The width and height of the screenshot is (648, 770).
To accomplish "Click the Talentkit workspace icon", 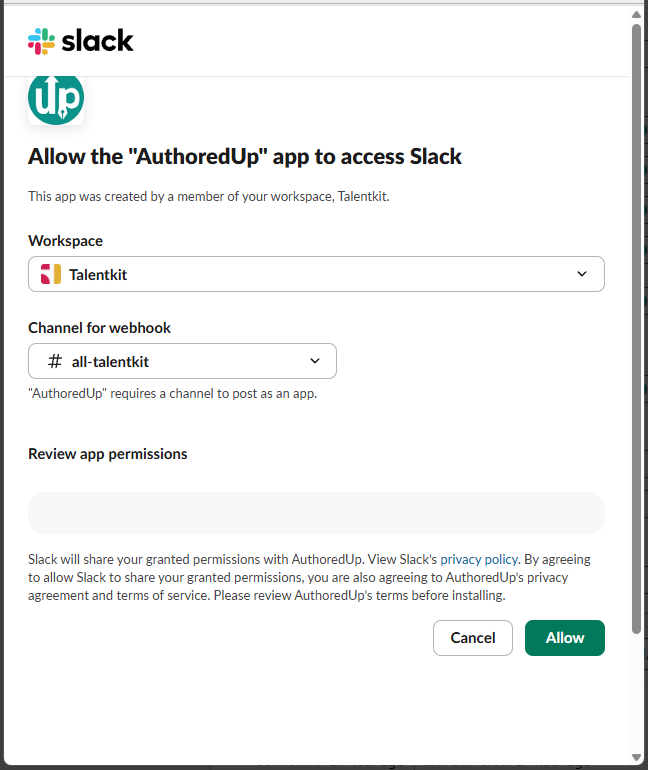I will click(x=51, y=274).
